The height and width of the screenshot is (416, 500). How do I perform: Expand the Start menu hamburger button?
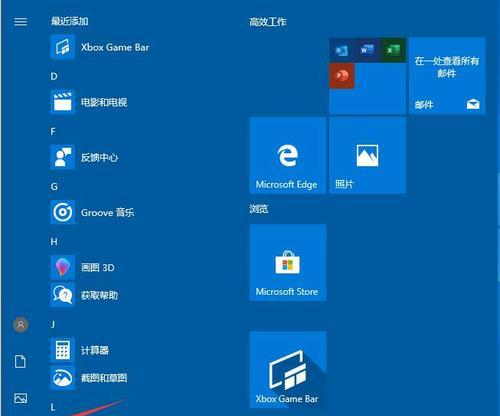click(21, 22)
